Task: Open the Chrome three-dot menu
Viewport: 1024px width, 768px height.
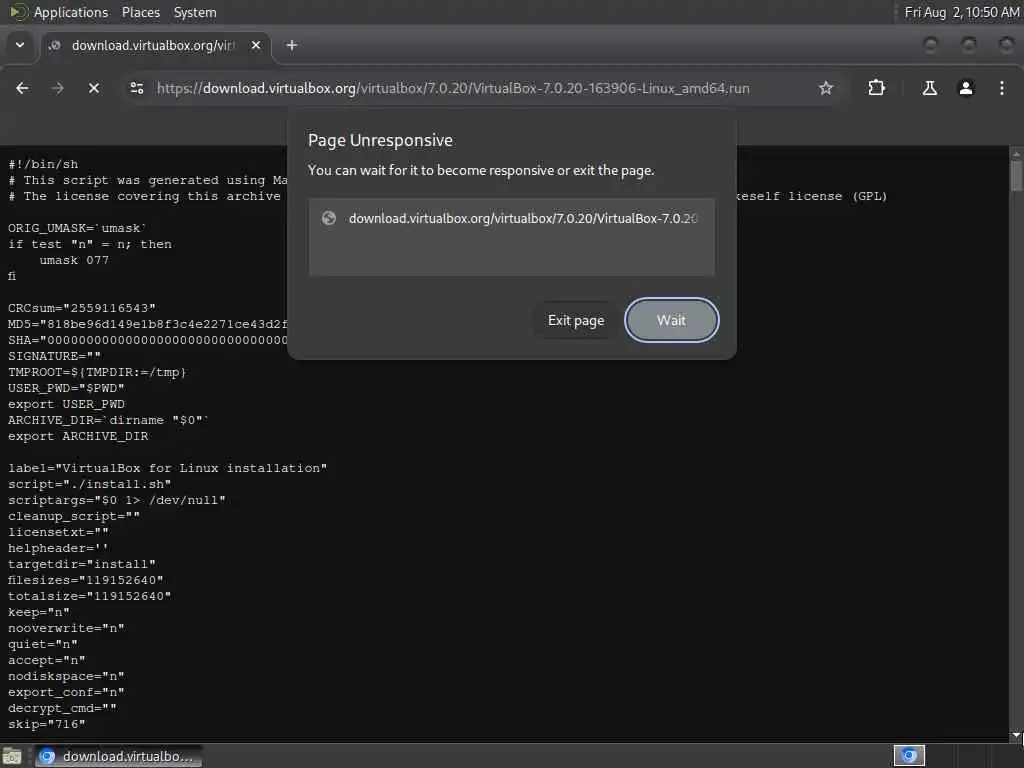Action: click(x=1002, y=88)
